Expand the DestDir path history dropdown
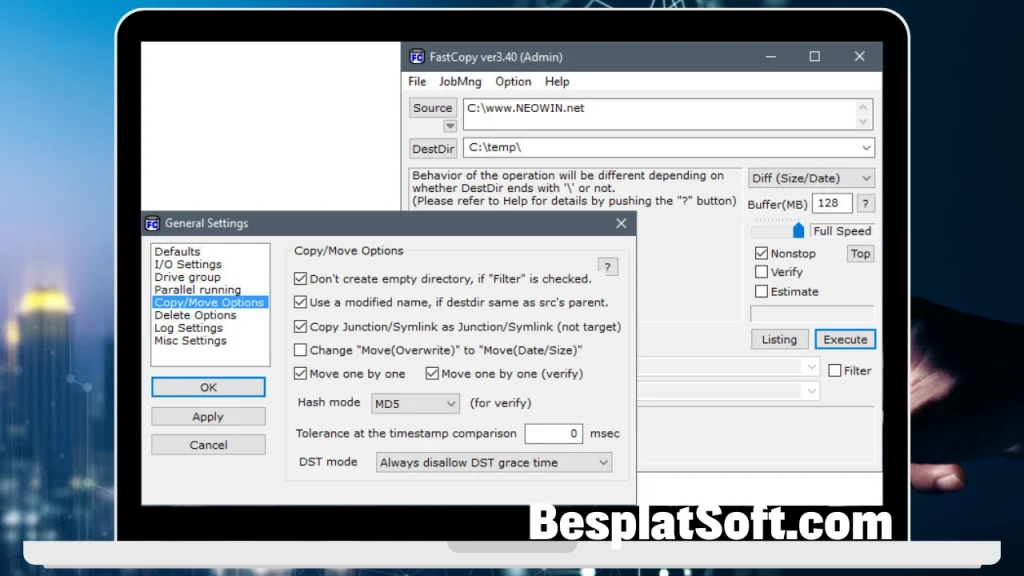Image resolution: width=1024 pixels, height=576 pixels. (866, 147)
